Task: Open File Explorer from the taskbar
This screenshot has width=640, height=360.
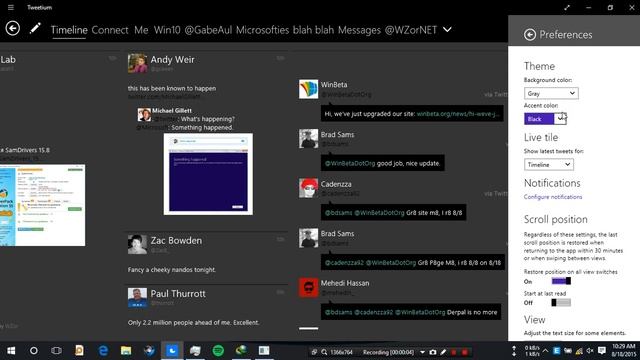Action: pyautogui.click(x=126, y=351)
